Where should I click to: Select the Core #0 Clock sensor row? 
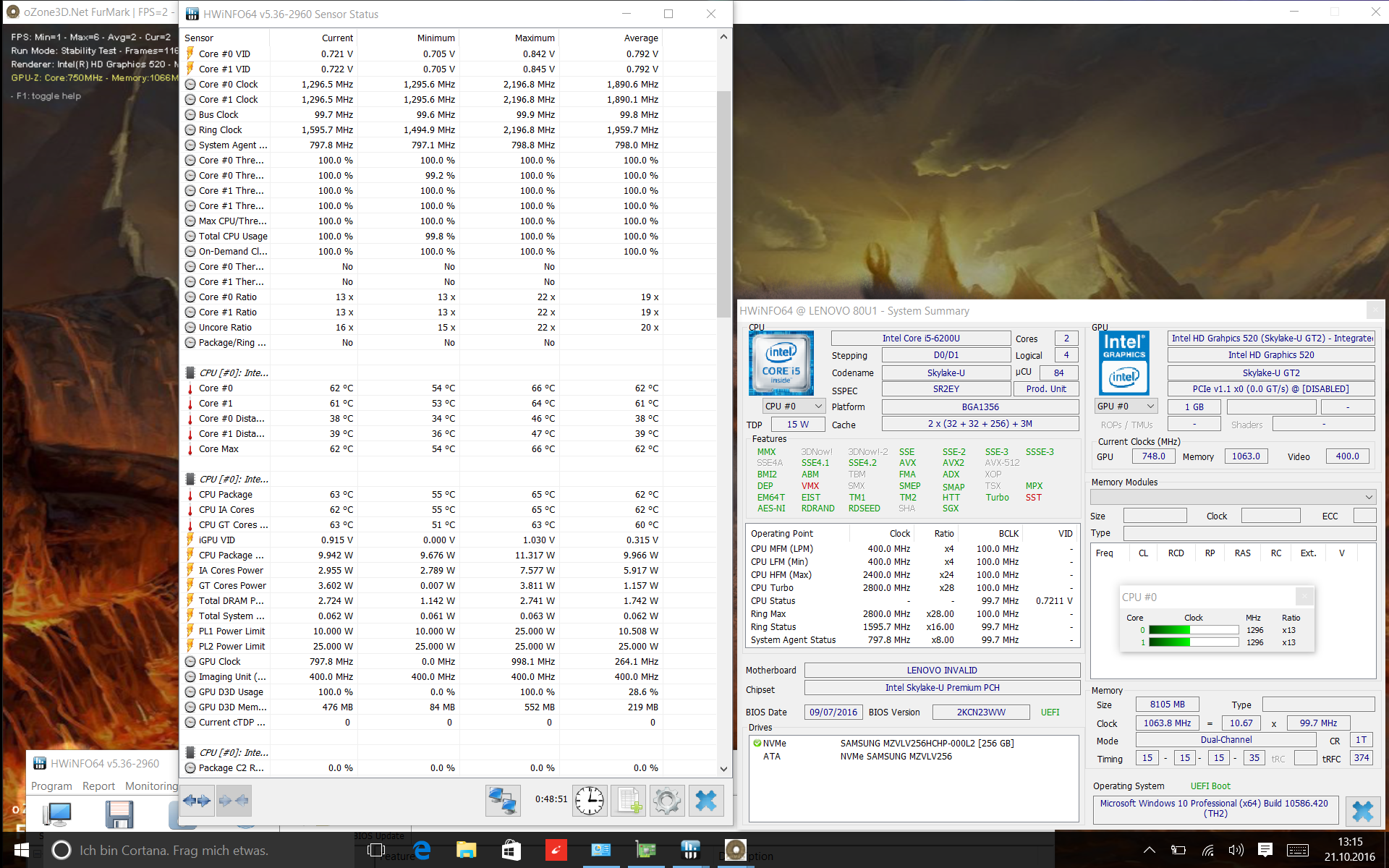click(x=228, y=85)
